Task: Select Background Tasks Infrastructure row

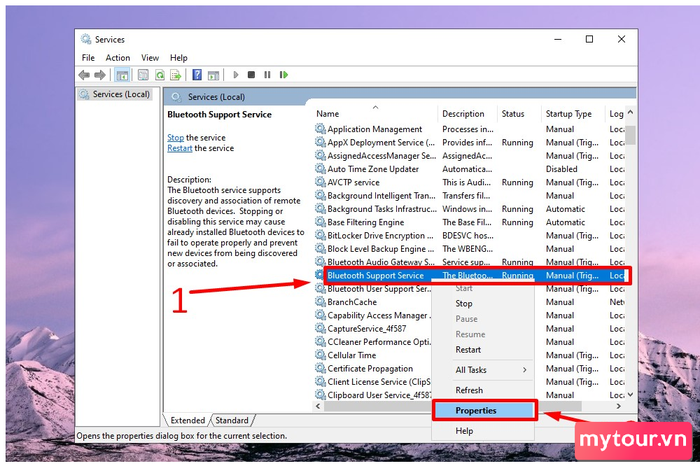Action: tap(469, 209)
